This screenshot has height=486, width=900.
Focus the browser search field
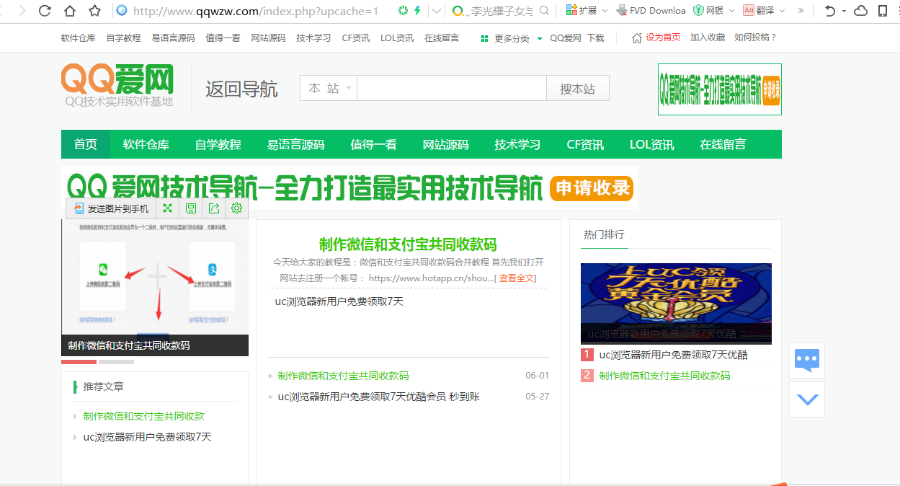501,10
